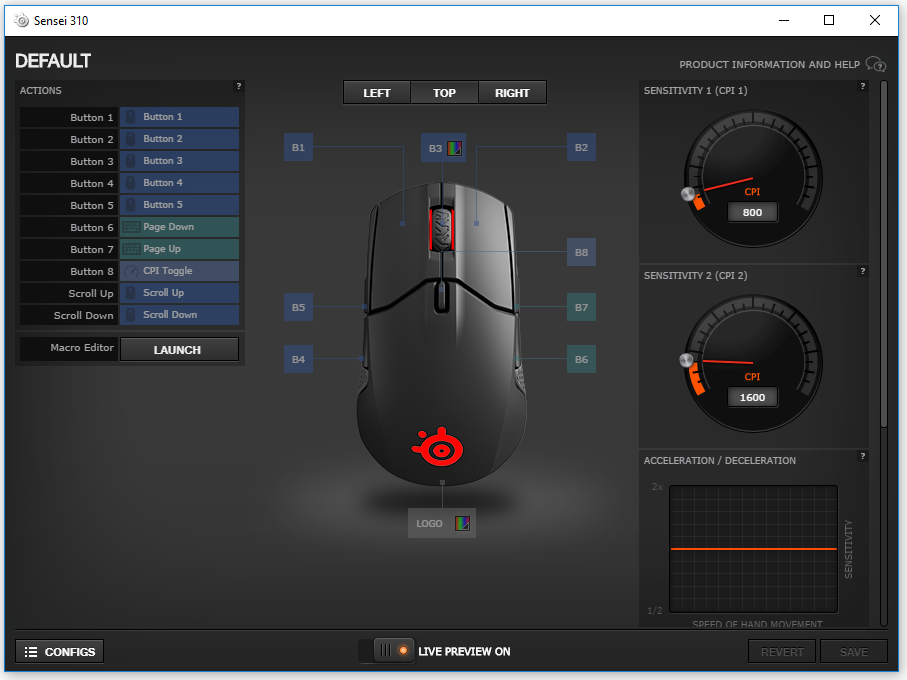The width and height of the screenshot is (907, 680).
Task: Launch the Macro Editor
Action: (x=178, y=350)
